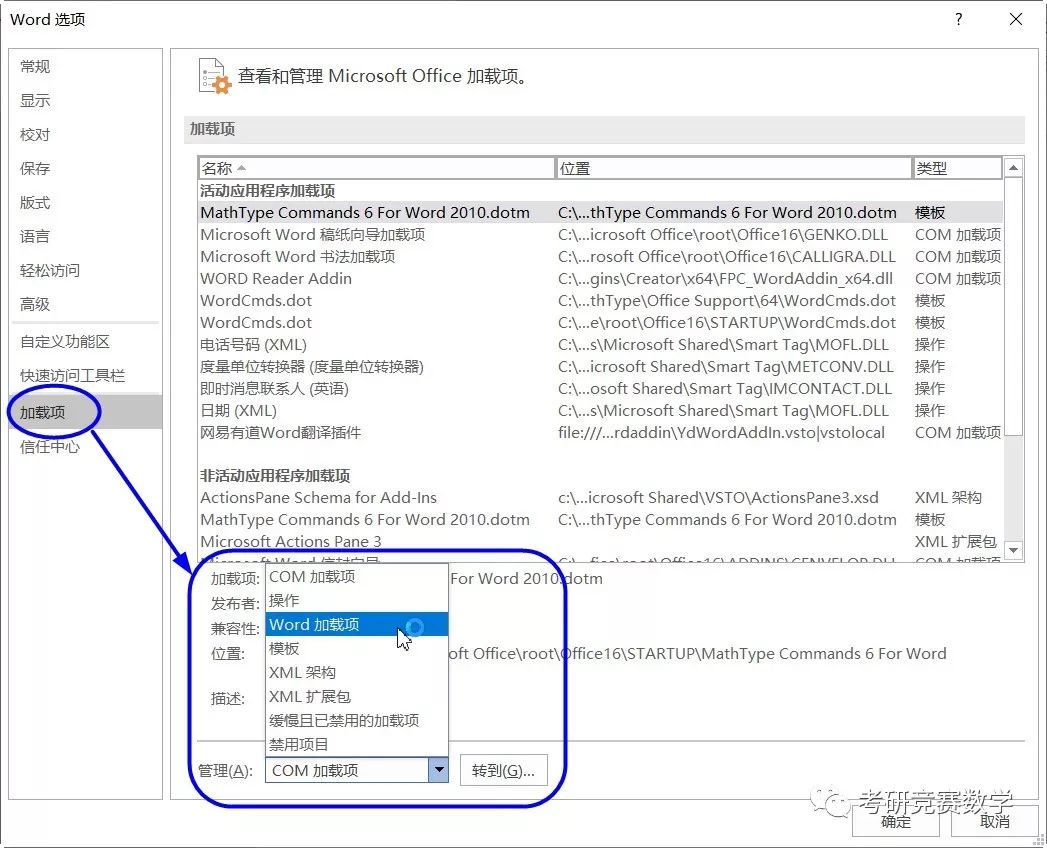
Task: Open the 常规 settings section
Action: [x=33, y=66]
